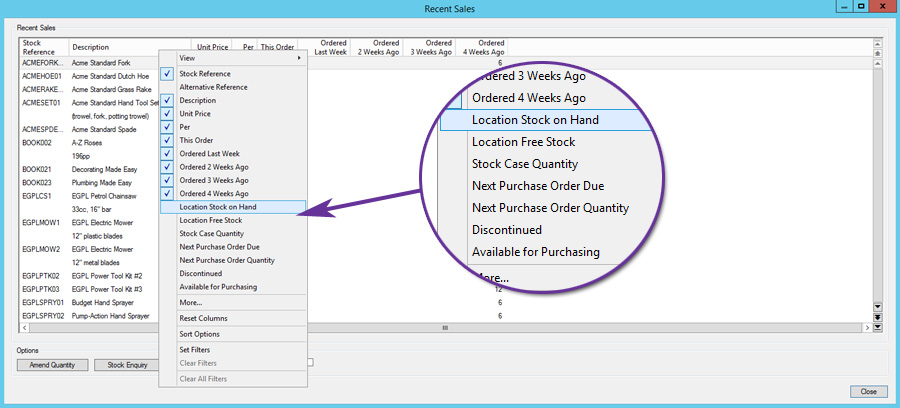Select the BOOK002 stock reference cell
Image resolution: width=900 pixels, height=408 pixels.
point(37,143)
